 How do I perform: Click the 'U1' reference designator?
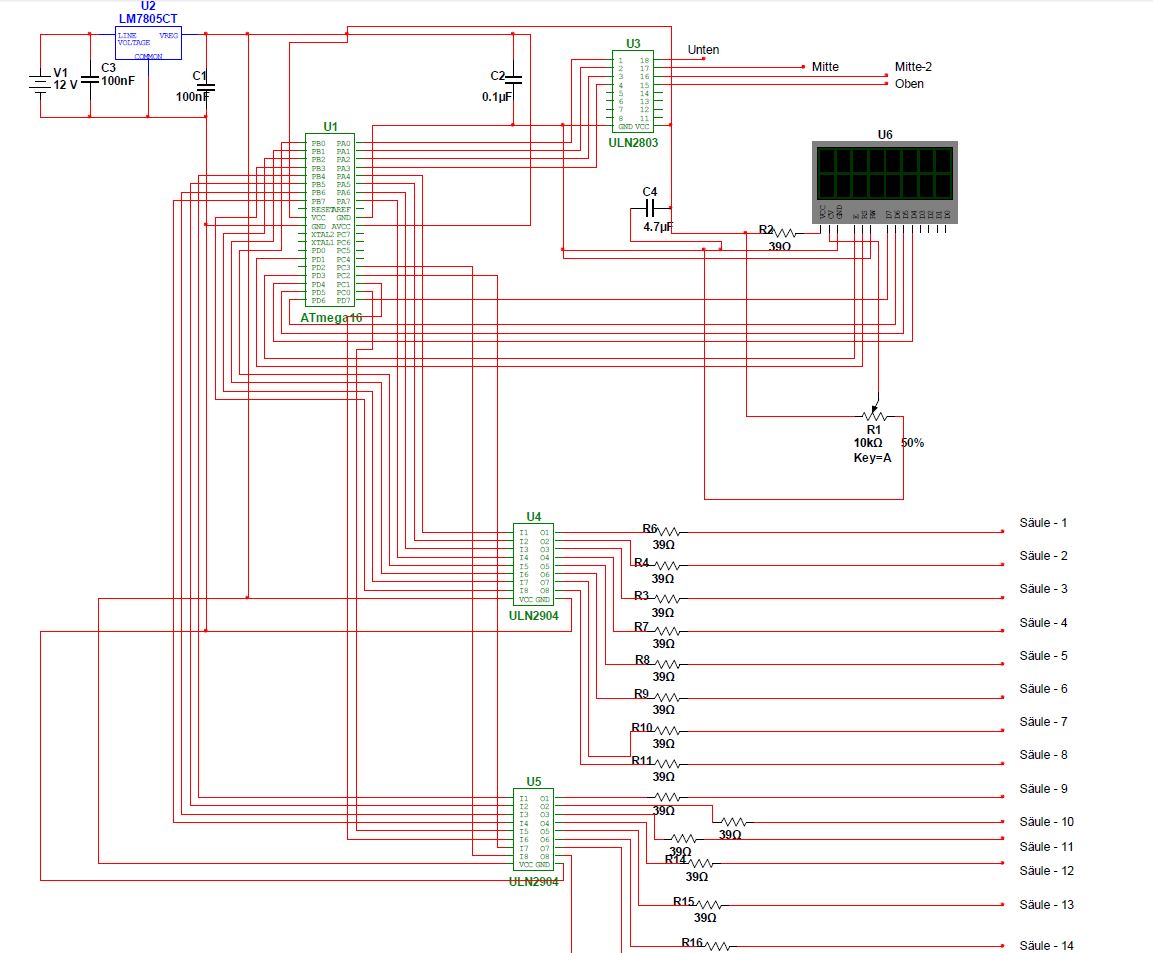pyautogui.click(x=330, y=126)
